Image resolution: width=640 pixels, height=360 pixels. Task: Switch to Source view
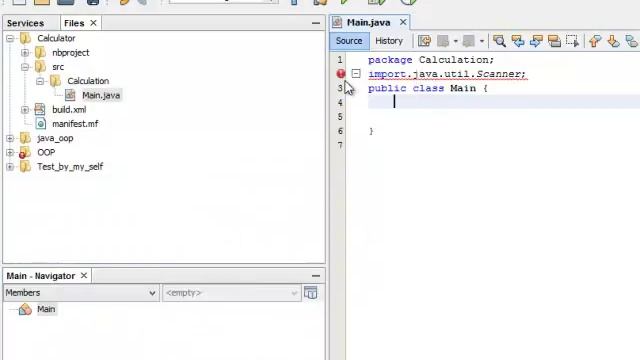pos(349,41)
